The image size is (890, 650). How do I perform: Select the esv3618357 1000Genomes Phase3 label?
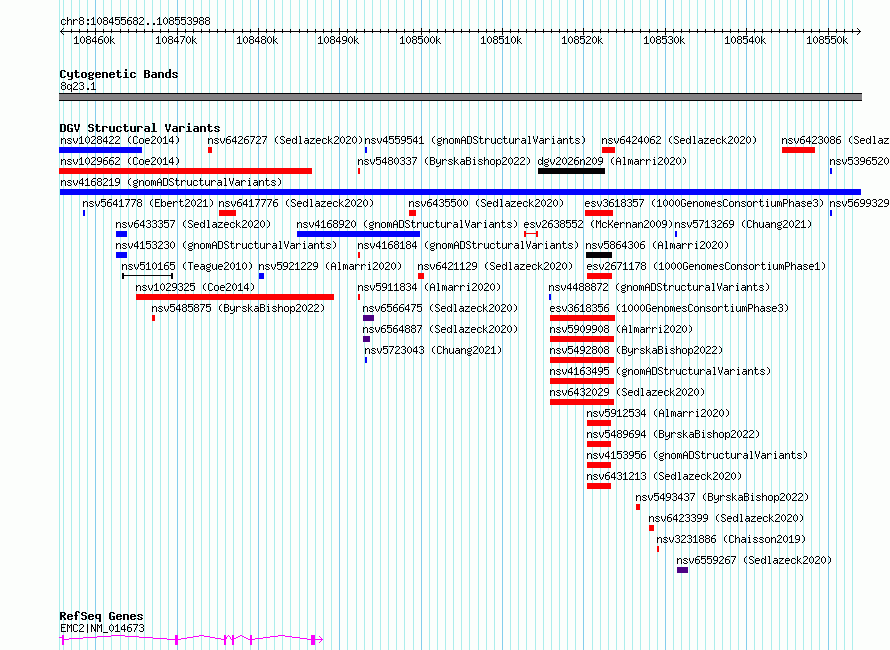point(704,203)
